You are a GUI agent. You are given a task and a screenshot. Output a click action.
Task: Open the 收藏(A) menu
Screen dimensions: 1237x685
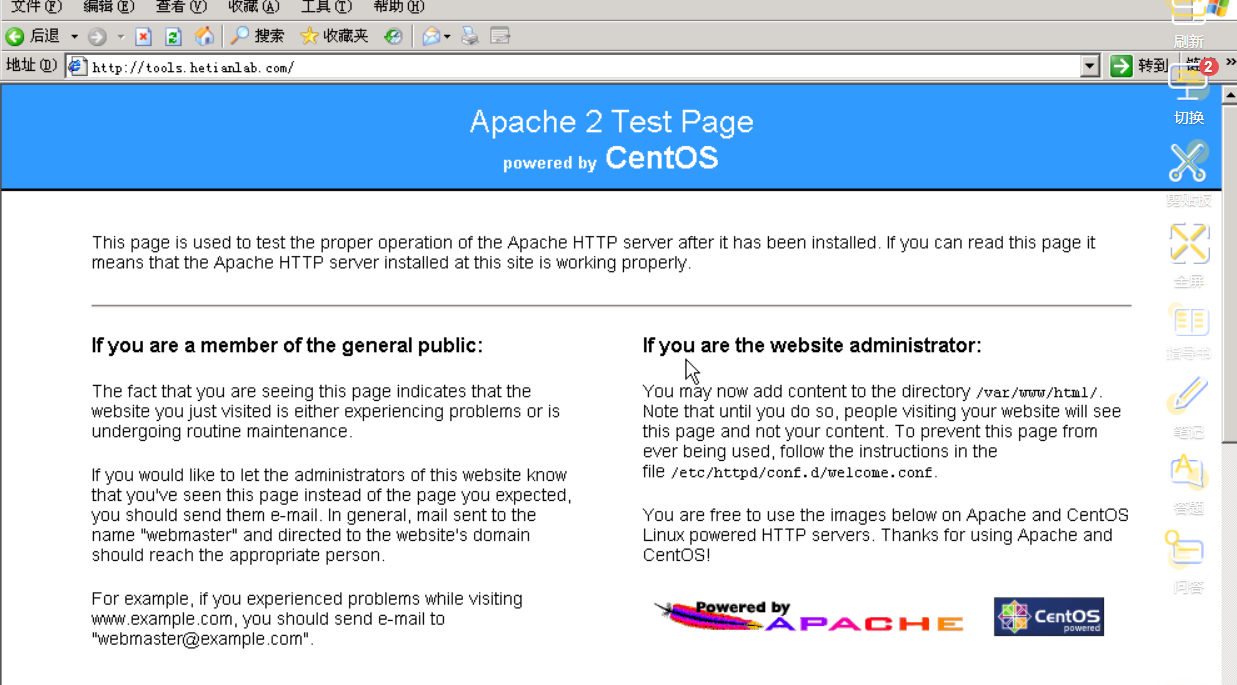tap(254, 7)
